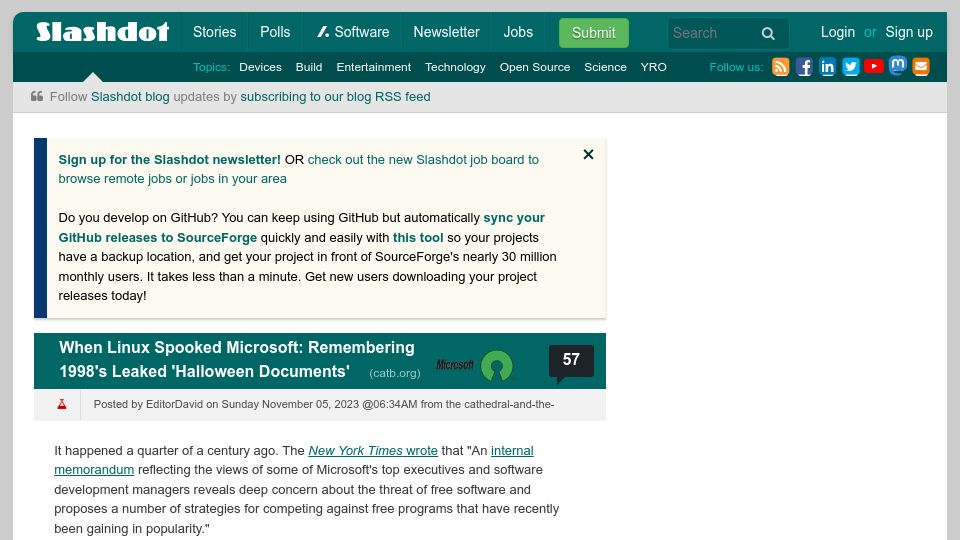
Task: Open the 57 comments bubble
Action: coord(571,361)
